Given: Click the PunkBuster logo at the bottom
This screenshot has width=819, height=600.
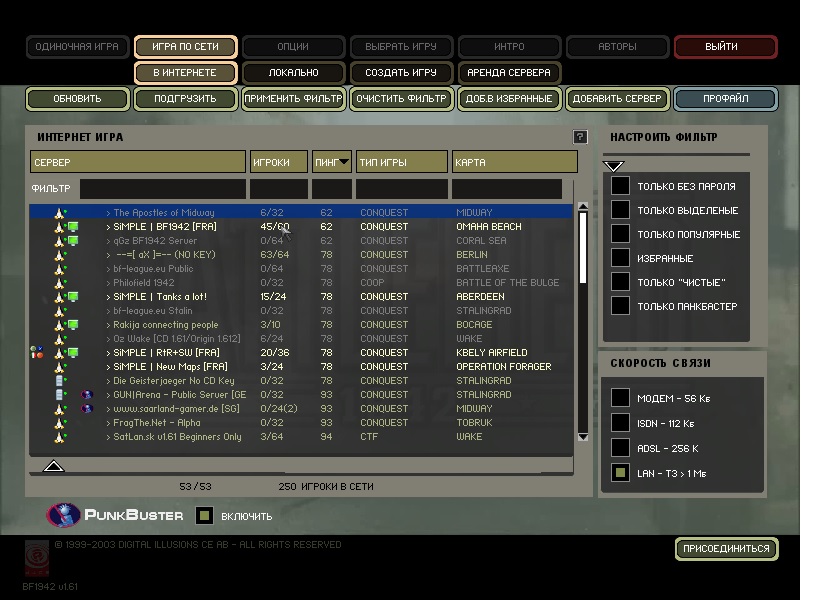Looking at the screenshot, I should point(115,515).
